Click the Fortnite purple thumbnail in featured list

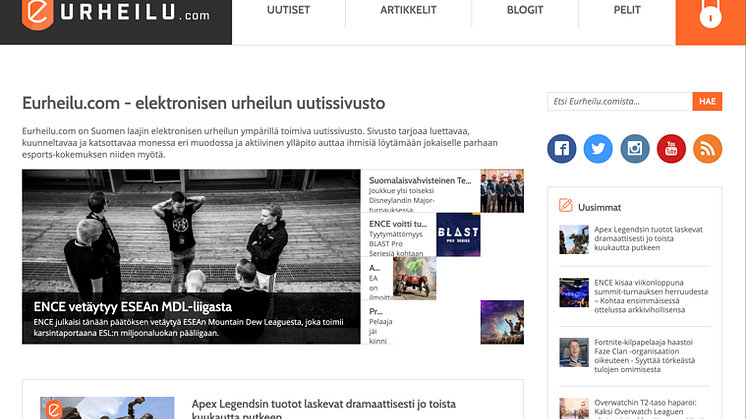pyautogui.click(x=502, y=322)
